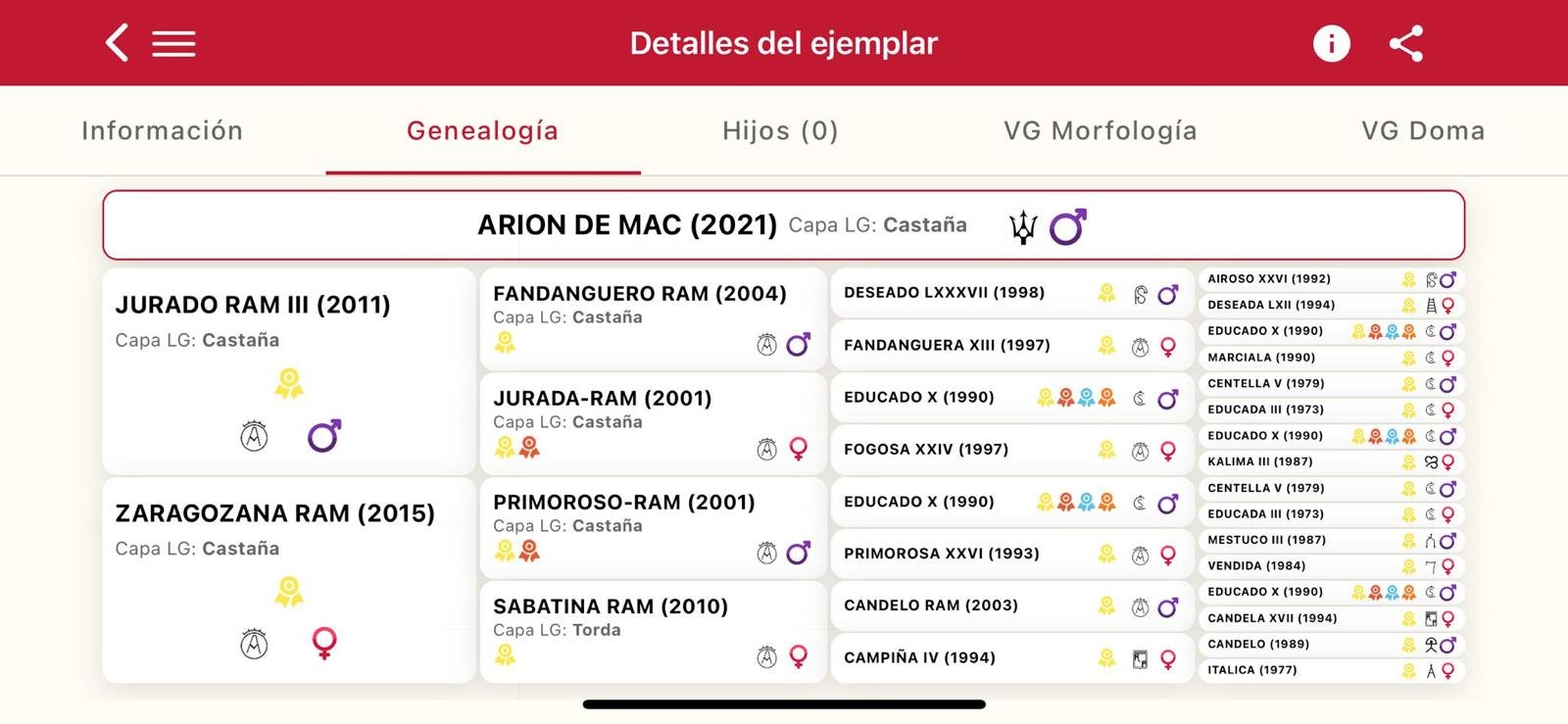The image size is (1568, 724).
Task: Go to the VG Doma tab
Action: point(1422,130)
